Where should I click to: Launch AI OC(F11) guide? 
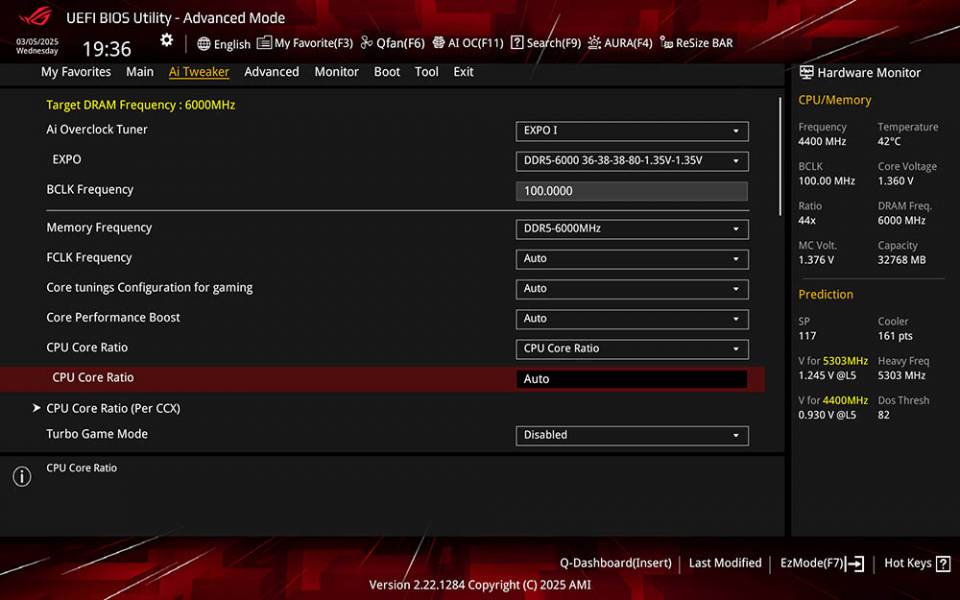(x=468, y=43)
